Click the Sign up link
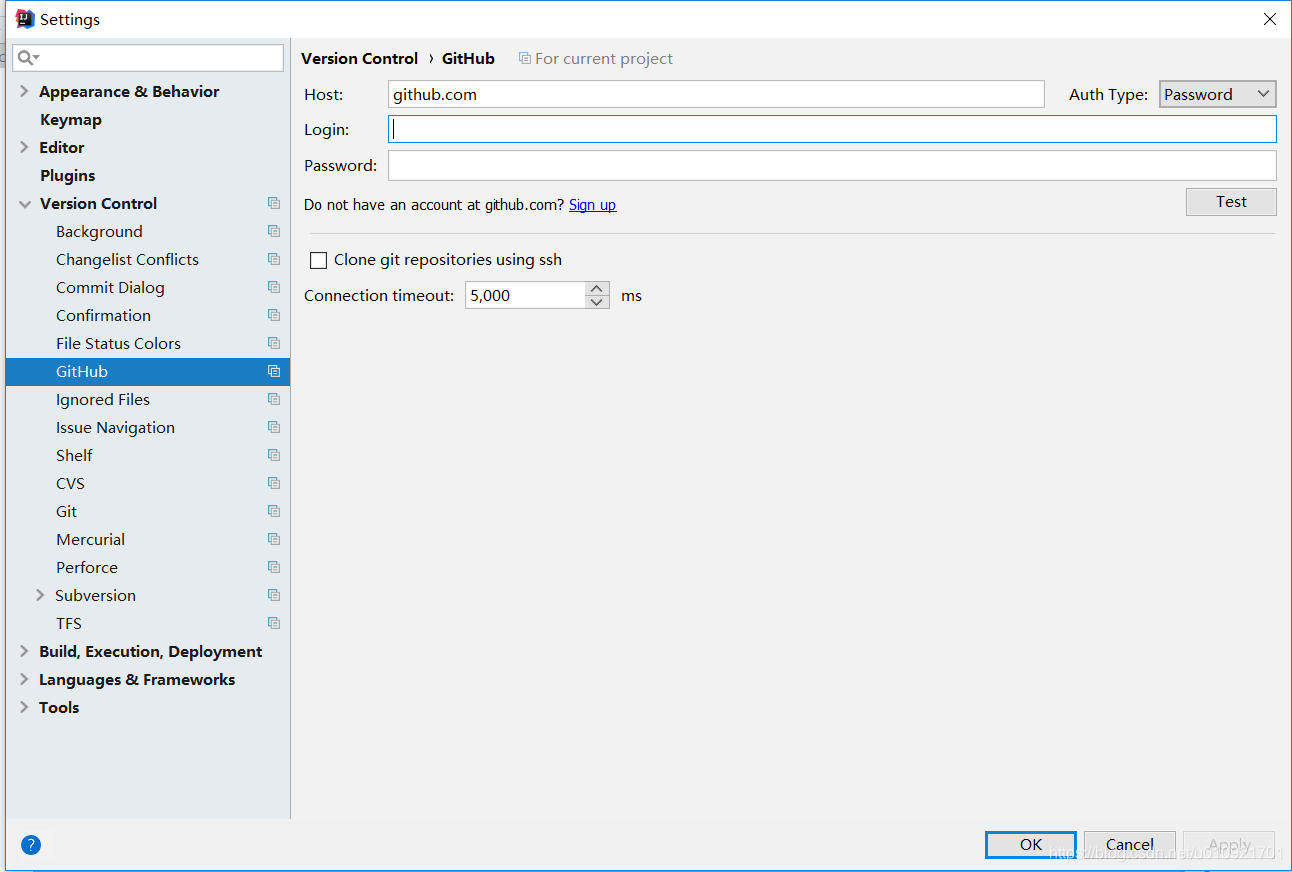This screenshot has width=1292, height=872. pyautogui.click(x=592, y=204)
